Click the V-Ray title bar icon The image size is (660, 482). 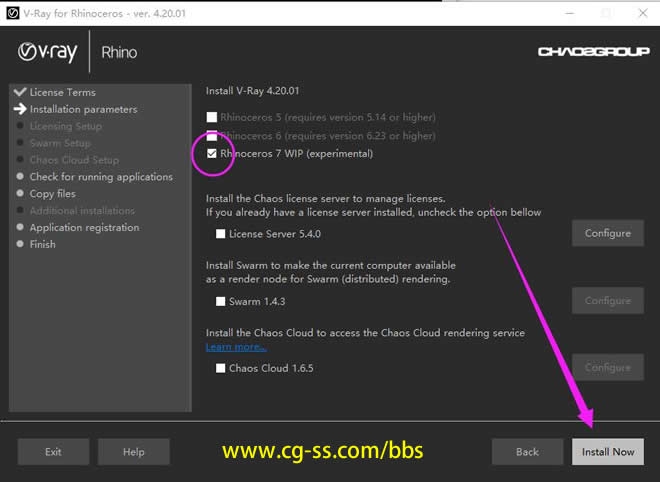pyautogui.click(x=14, y=12)
